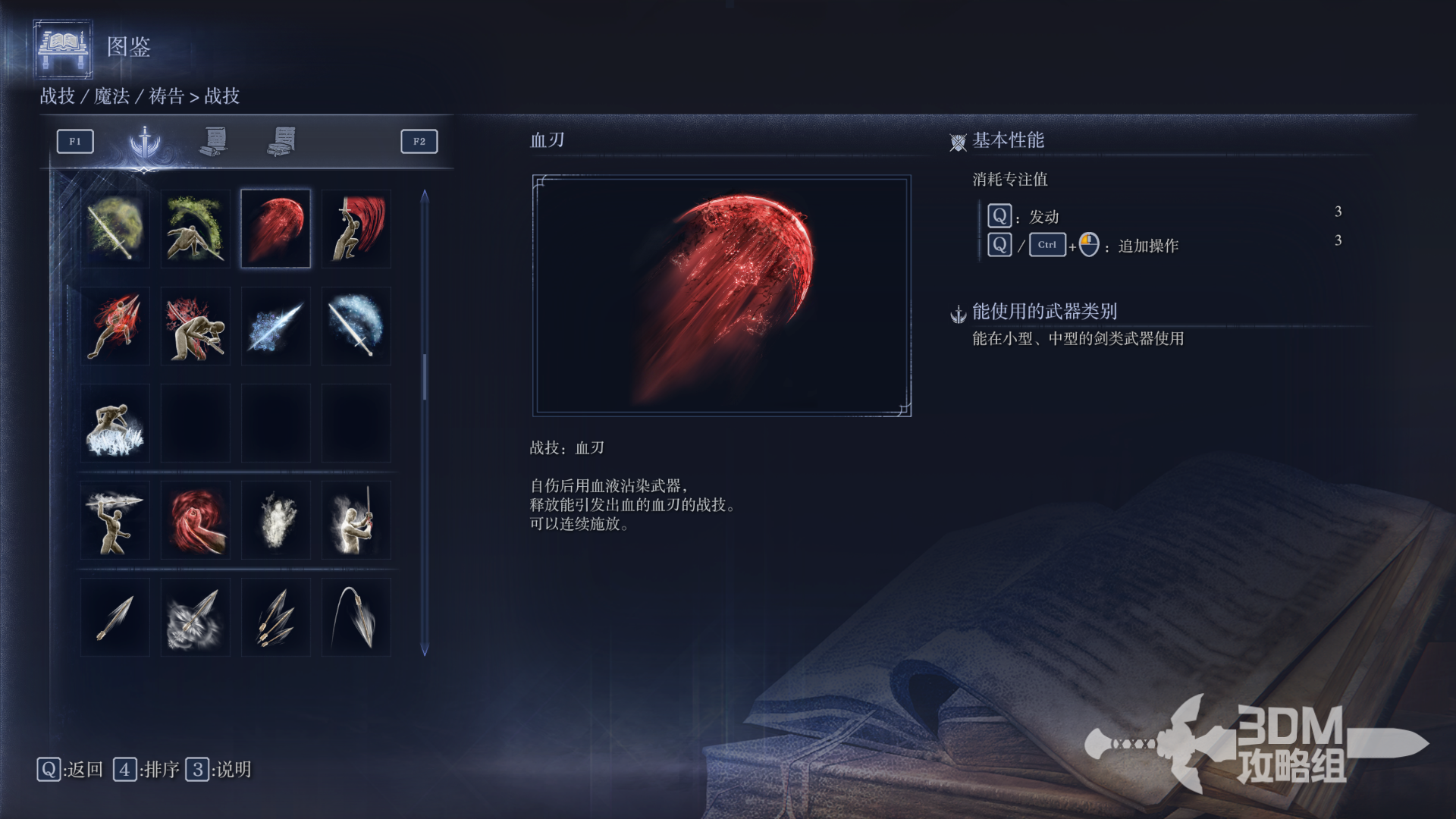
Task: Select the red swirling vortex skill icon
Action: tap(195, 520)
